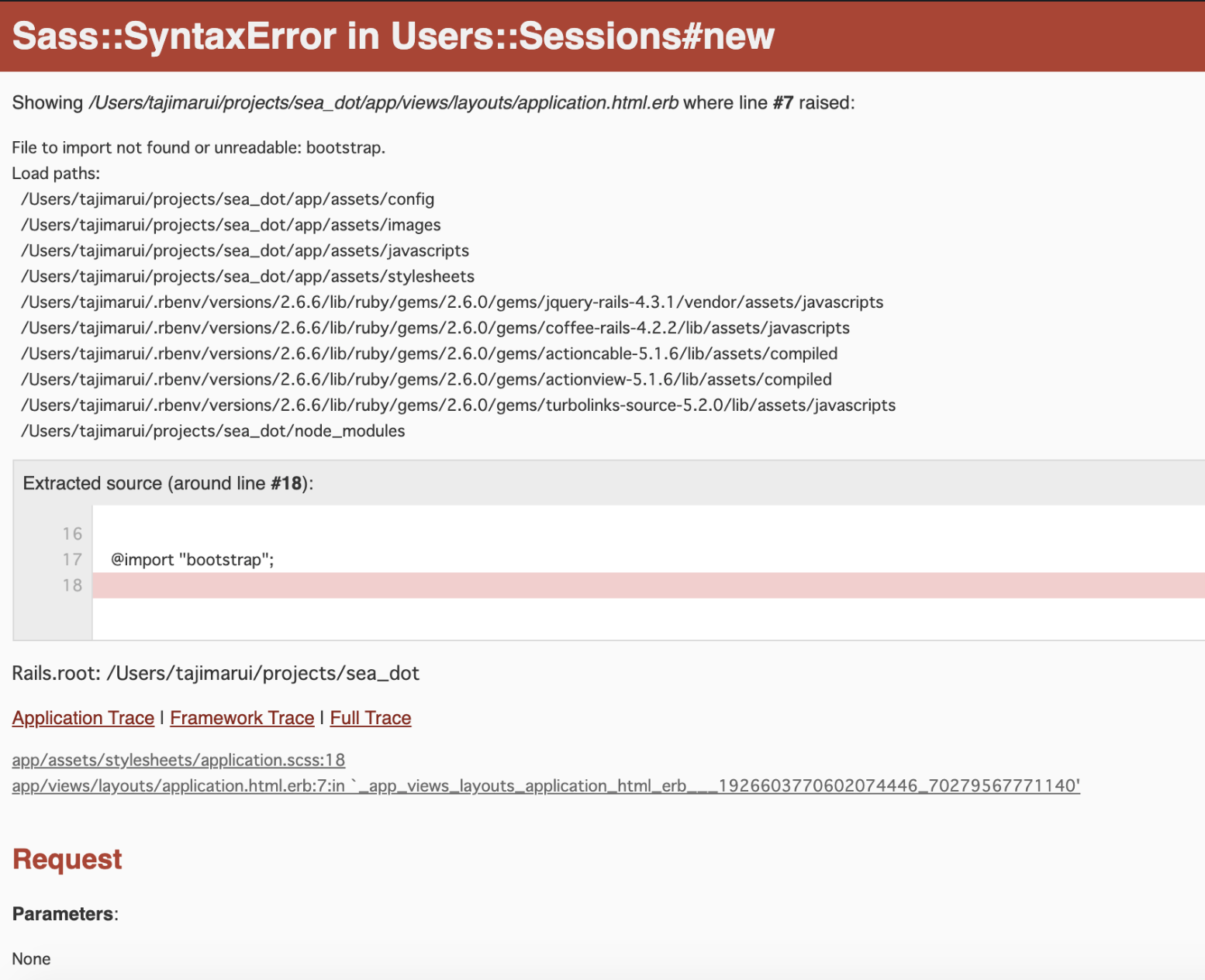Click the turbolinks-source-5.2.0 load path
1205x980 pixels.
458,405
